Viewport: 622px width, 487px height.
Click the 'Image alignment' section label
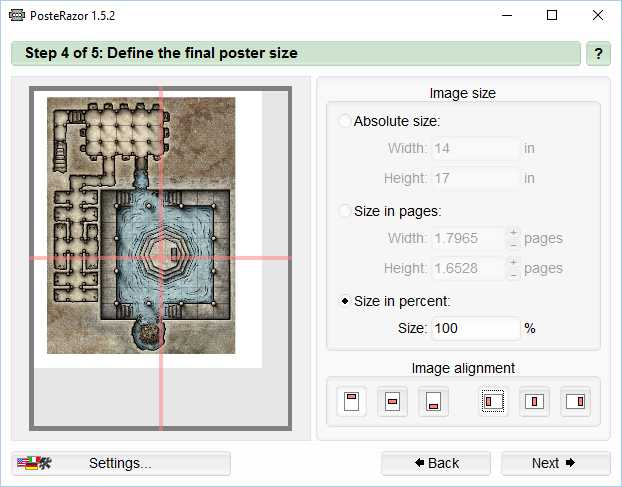pyautogui.click(x=463, y=368)
